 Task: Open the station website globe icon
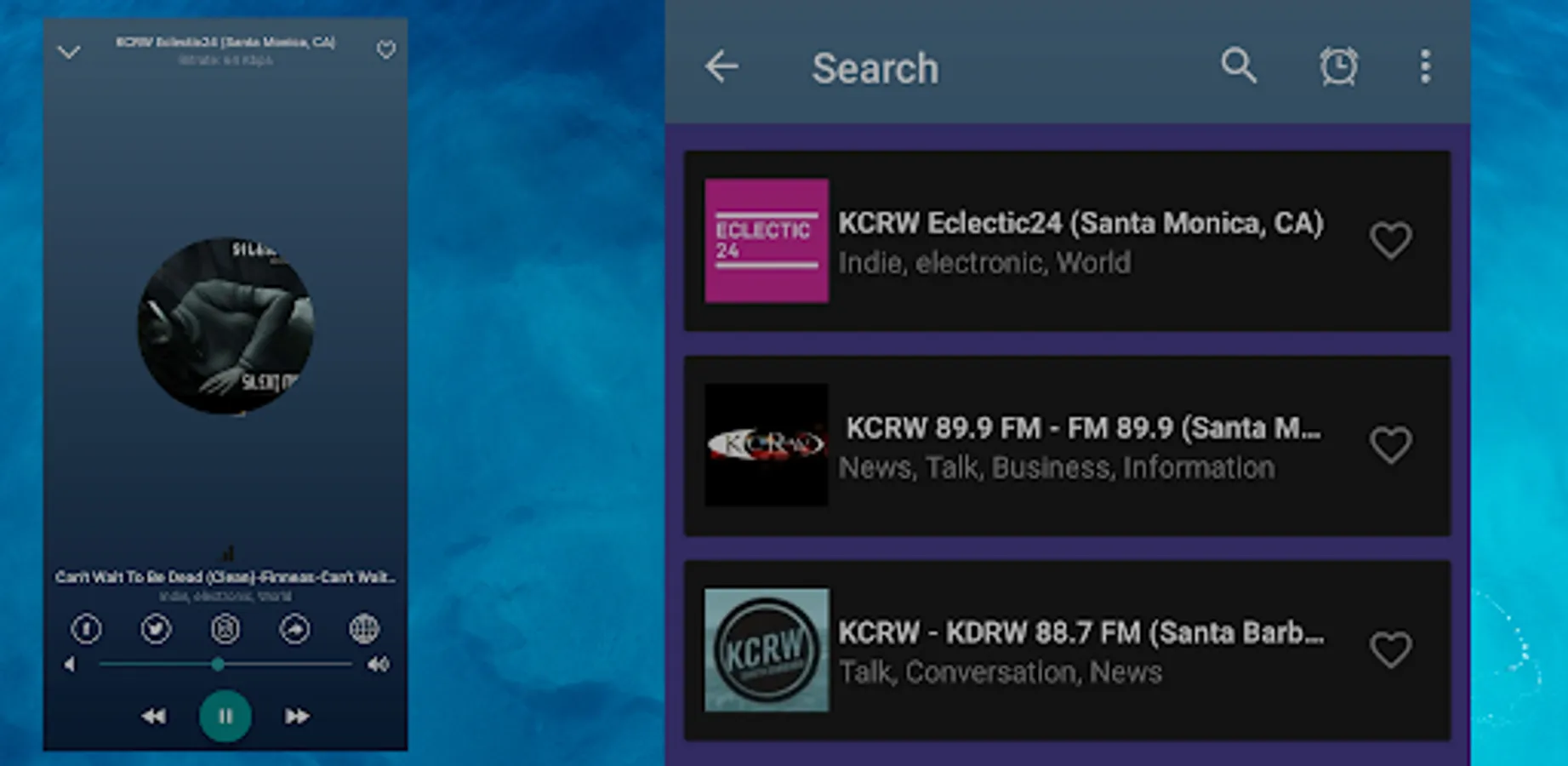click(364, 629)
